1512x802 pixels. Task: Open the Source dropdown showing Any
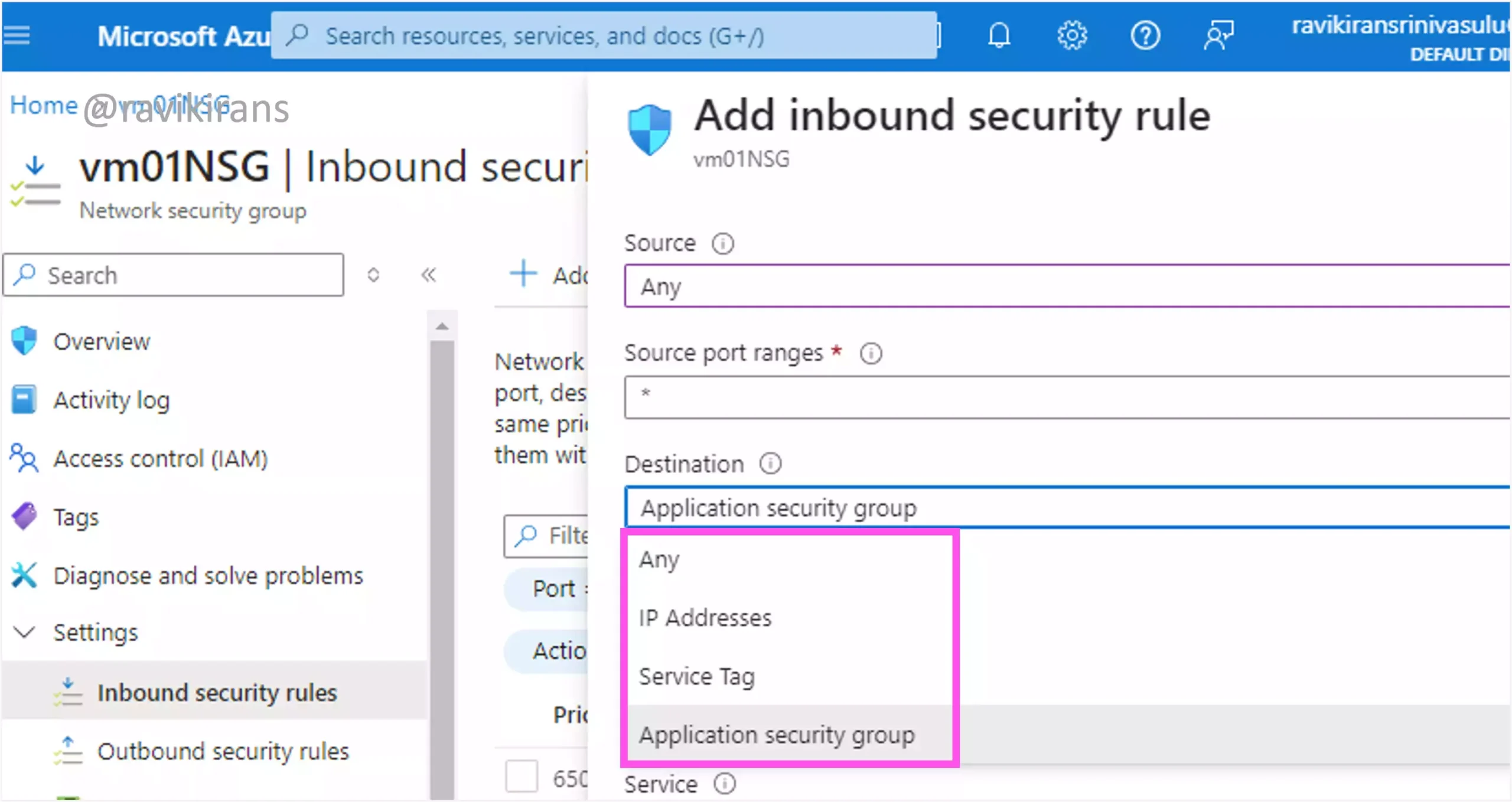tap(1068, 286)
